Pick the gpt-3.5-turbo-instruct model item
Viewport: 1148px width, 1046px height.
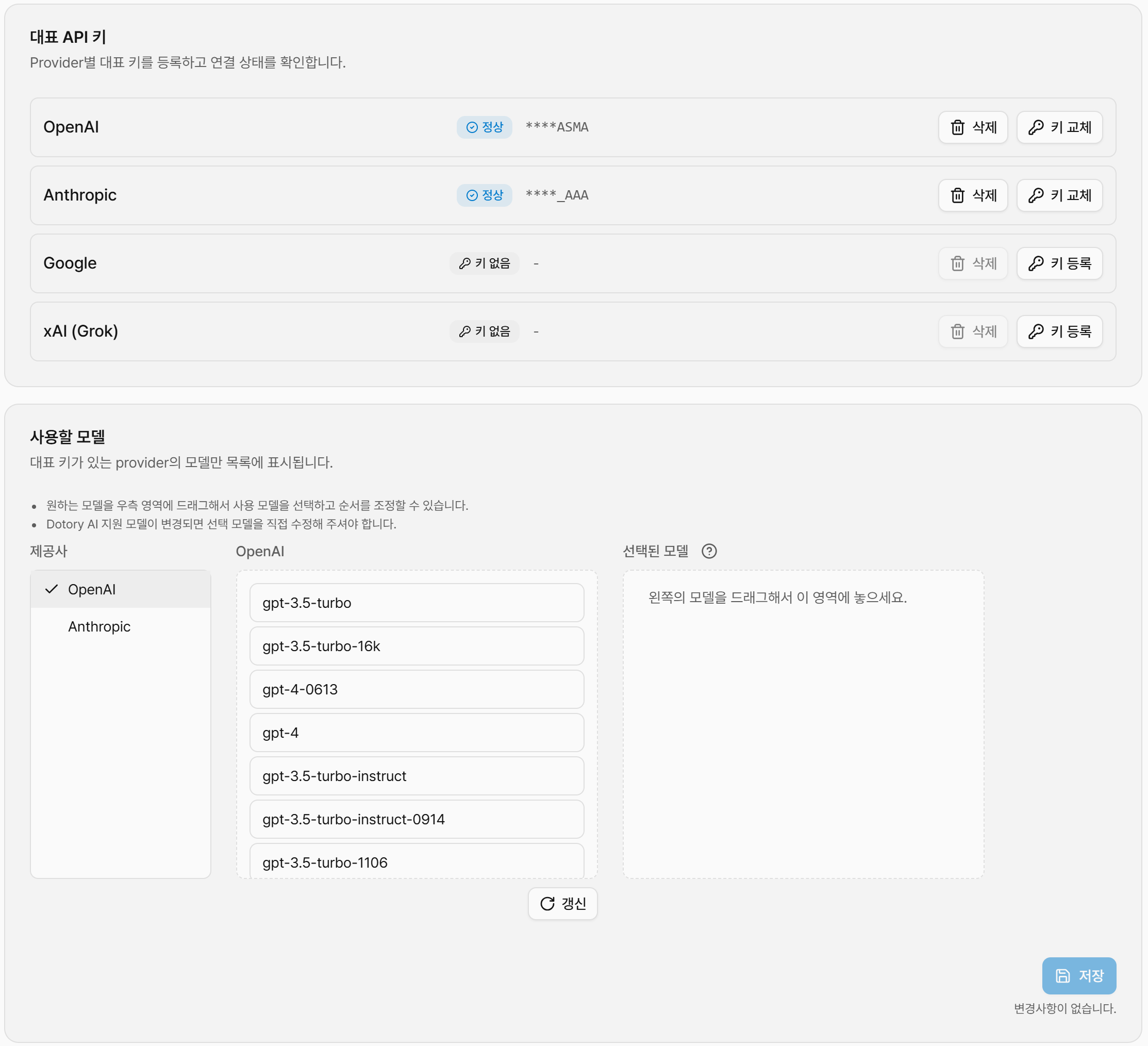(x=417, y=775)
